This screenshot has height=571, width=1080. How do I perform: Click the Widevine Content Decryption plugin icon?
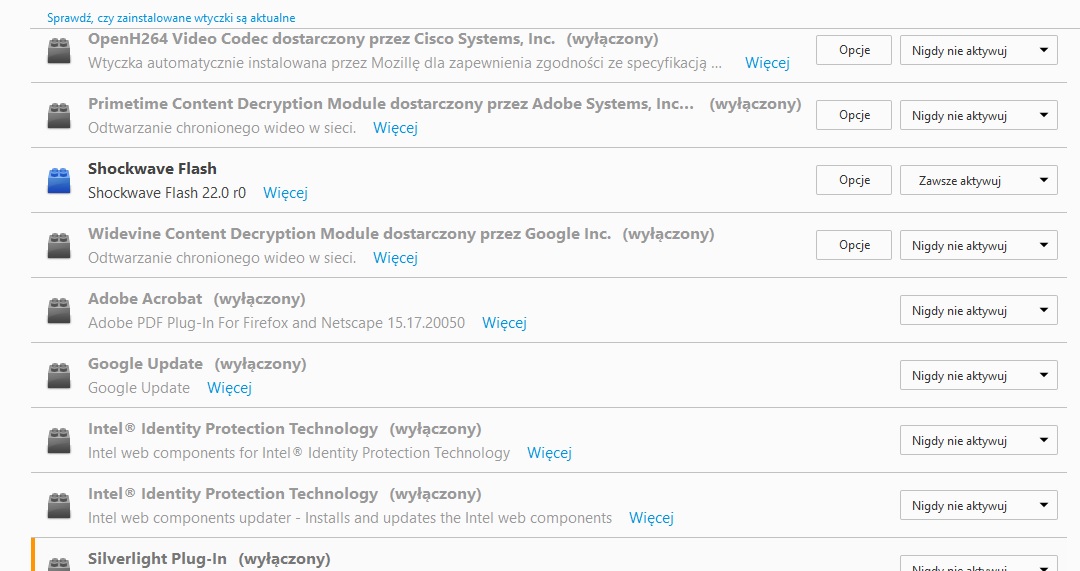click(59, 246)
